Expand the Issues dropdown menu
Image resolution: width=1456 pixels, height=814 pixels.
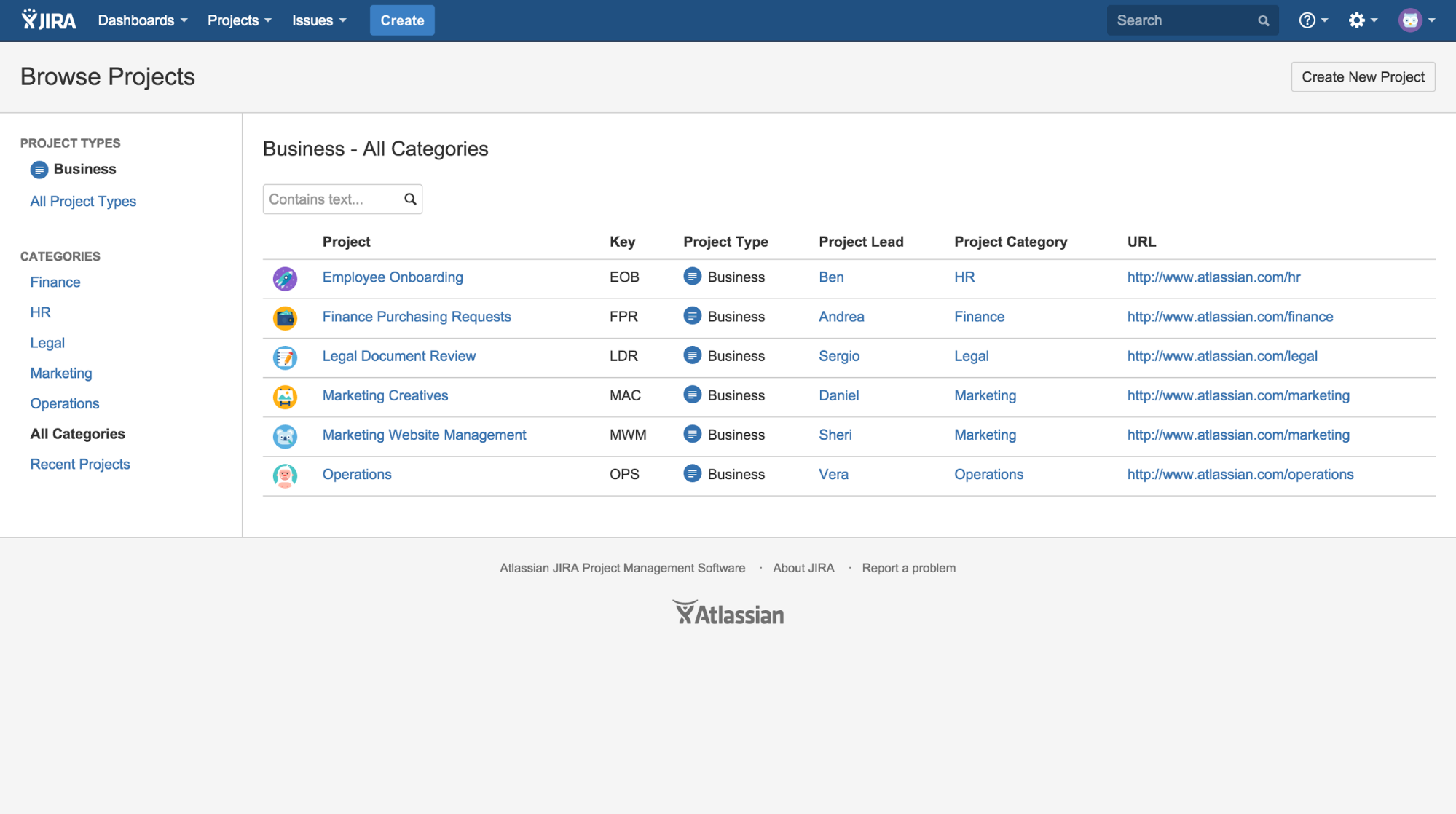[318, 20]
